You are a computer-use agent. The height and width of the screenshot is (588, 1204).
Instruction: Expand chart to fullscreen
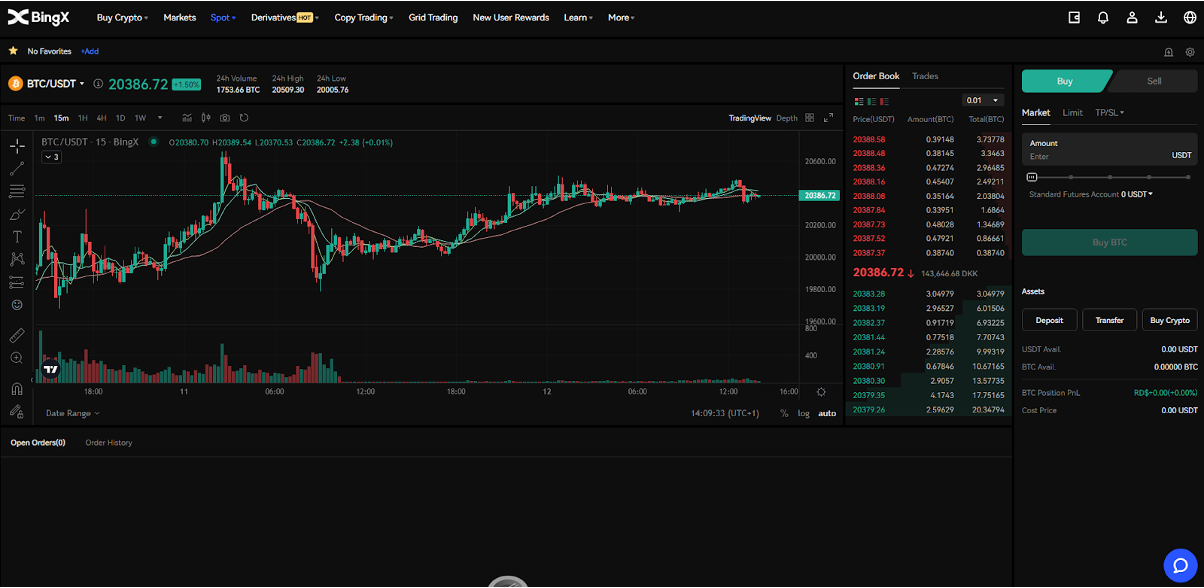pyautogui.click(x=828, y=118)
